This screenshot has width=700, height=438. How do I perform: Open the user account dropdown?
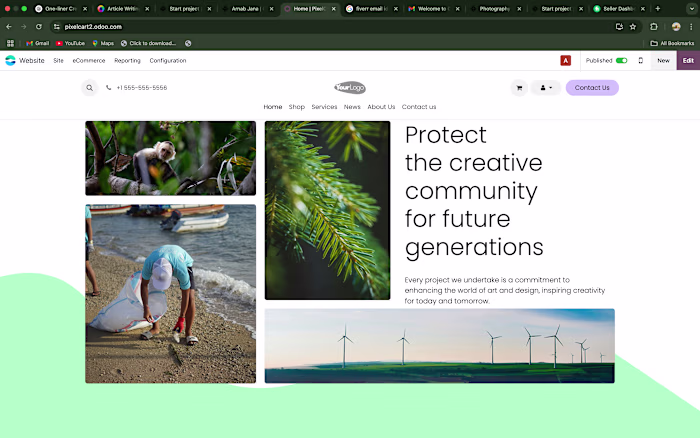[546, 88]
